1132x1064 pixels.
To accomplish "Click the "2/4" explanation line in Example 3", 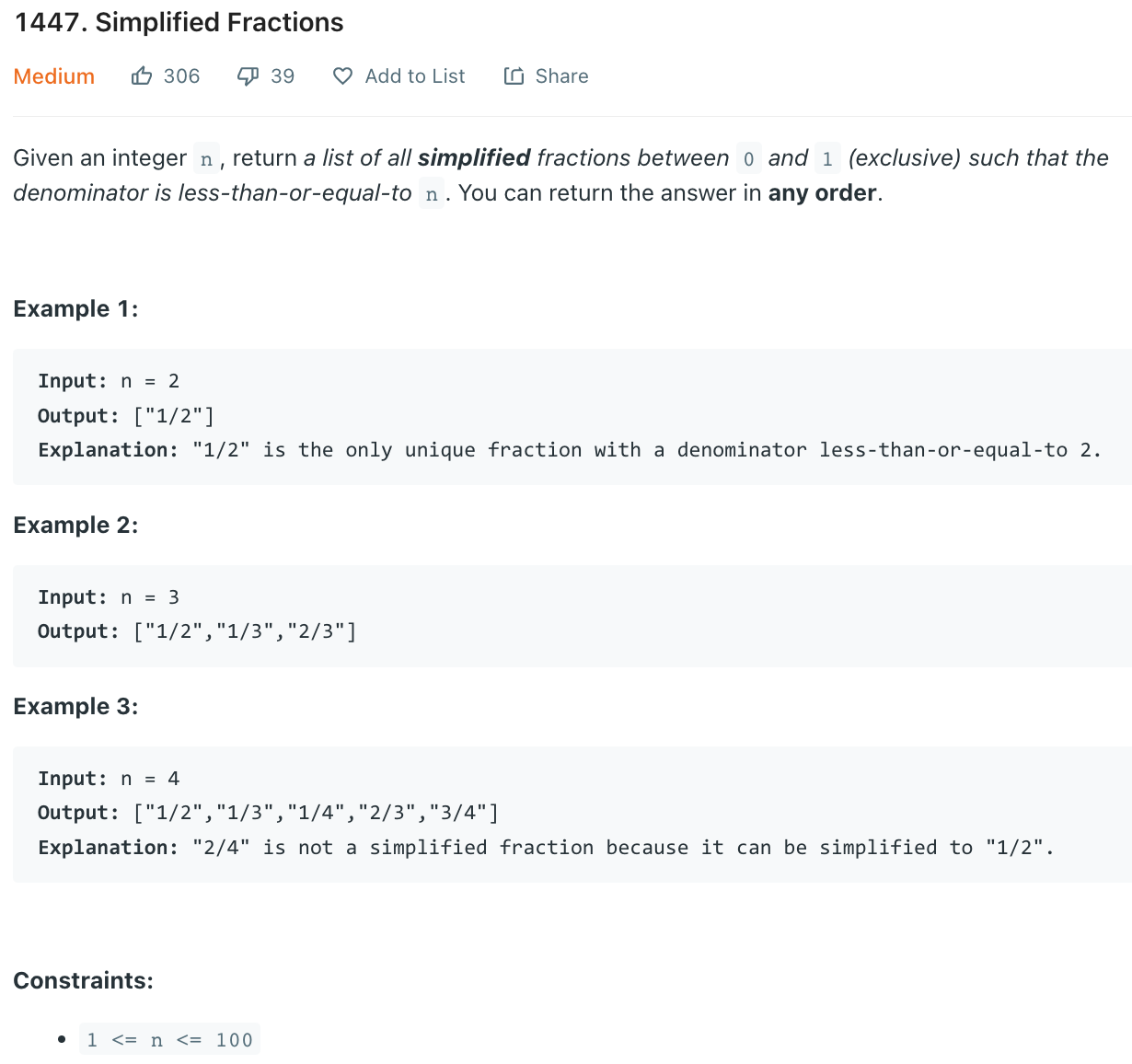I will pos(545,847).
